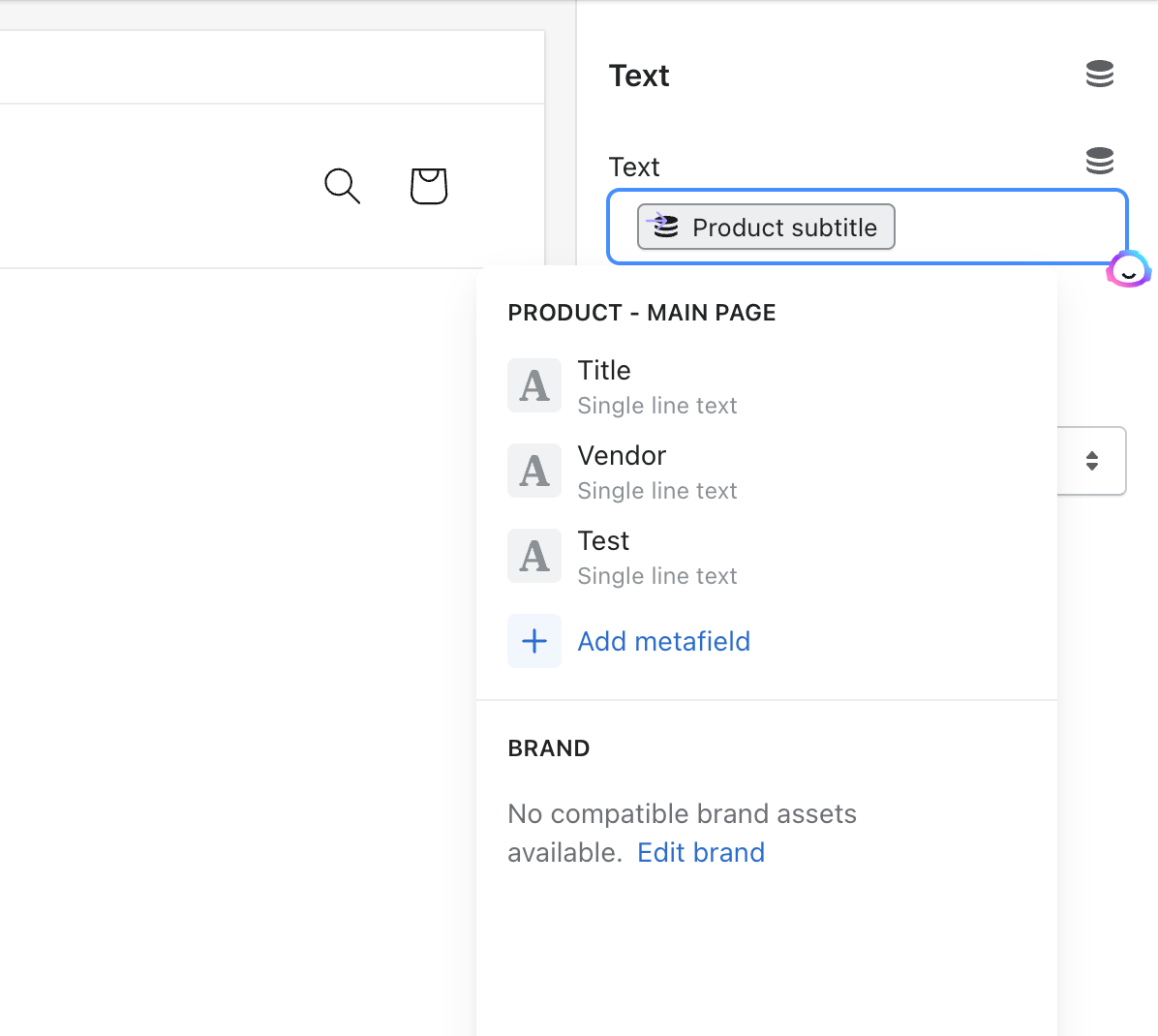Click the Vendor single line text icon
1158x1036 pixels.
[533, 470]
